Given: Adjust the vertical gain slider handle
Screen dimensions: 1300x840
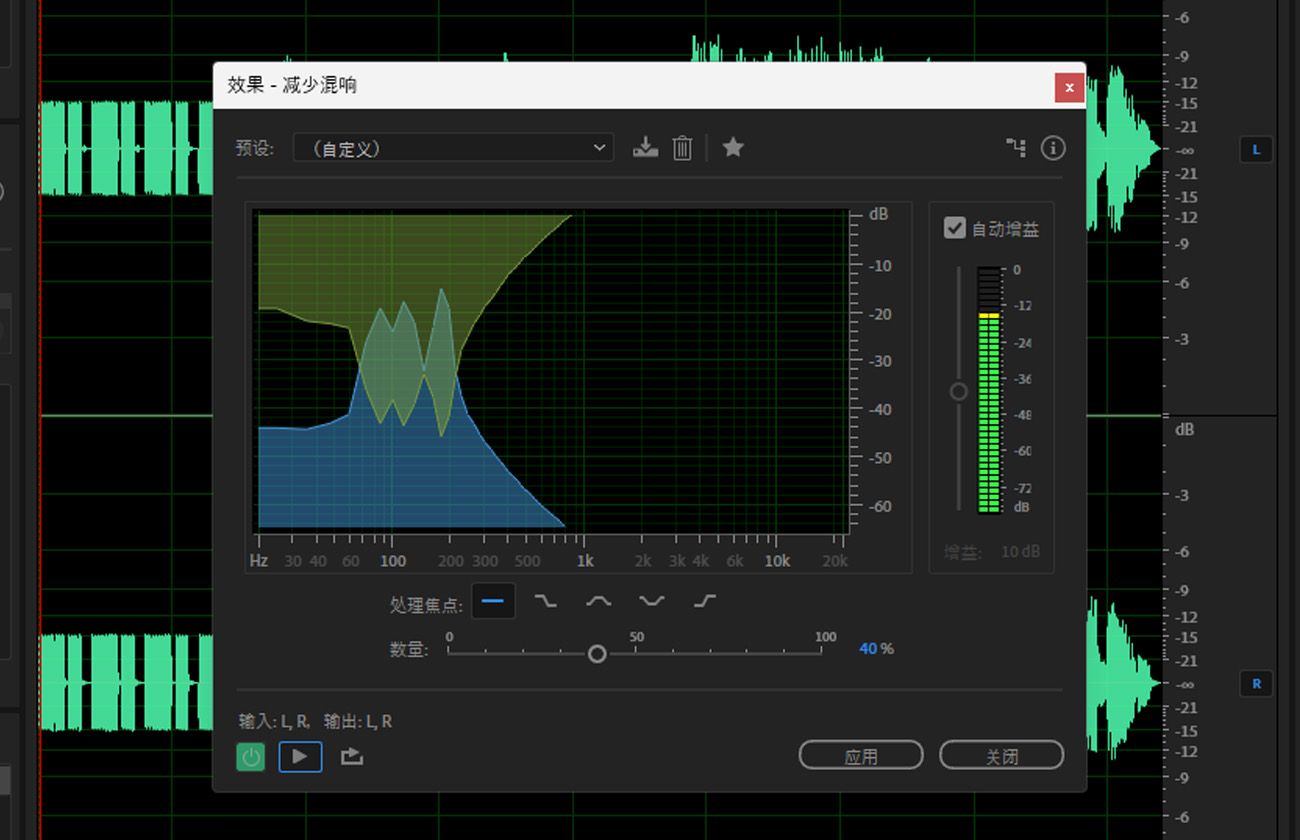Looking at the screenshot, I should click(x=959, y=391).
